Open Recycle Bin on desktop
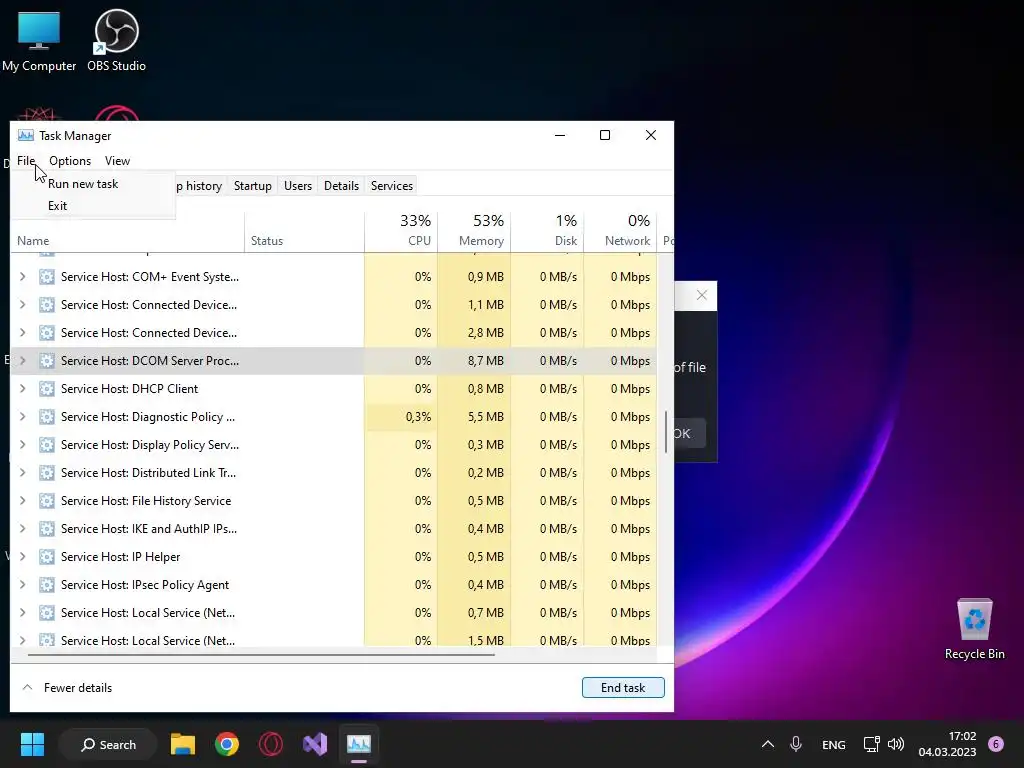 [x=974, y=629]
